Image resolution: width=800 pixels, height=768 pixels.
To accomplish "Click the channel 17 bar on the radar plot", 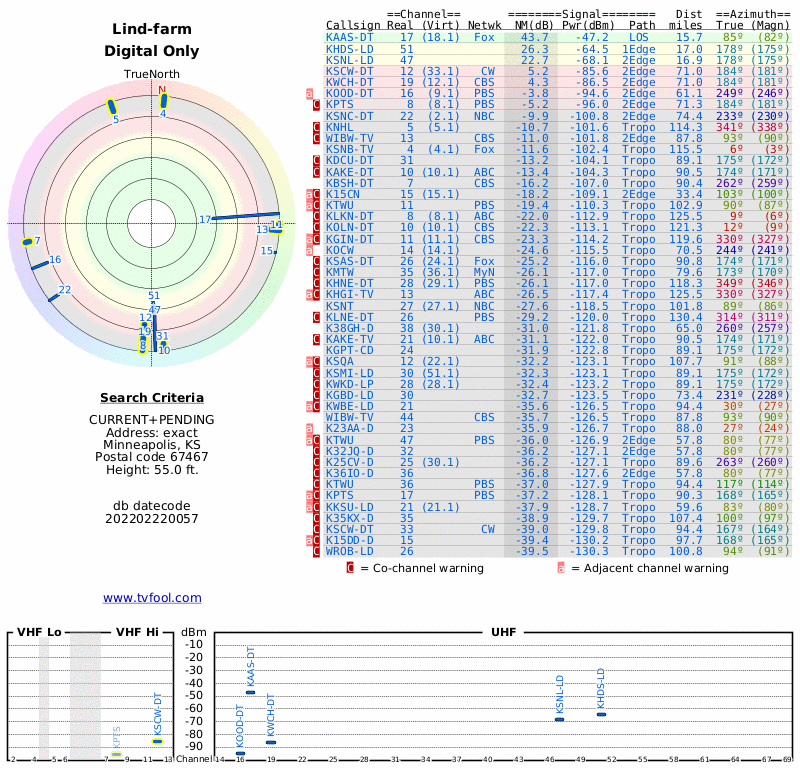I will pos(245,216).
